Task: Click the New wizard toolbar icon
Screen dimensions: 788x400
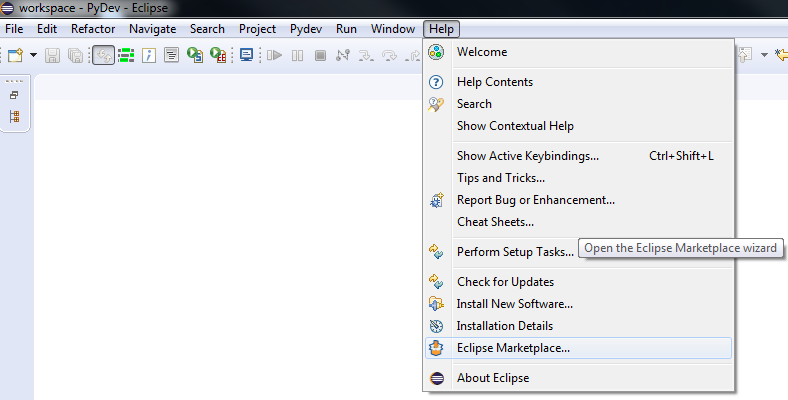Action: [x=15, y=55]
